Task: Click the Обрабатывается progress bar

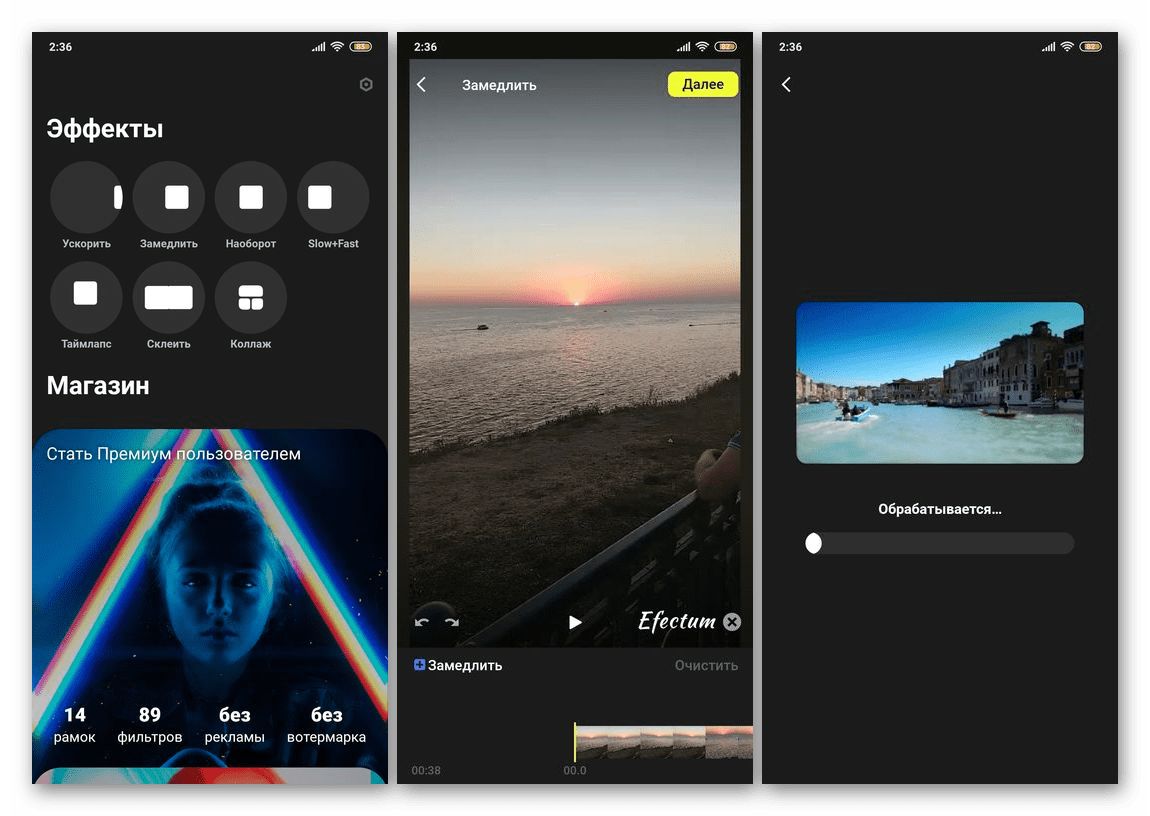Action: click(x=940, y=543)
